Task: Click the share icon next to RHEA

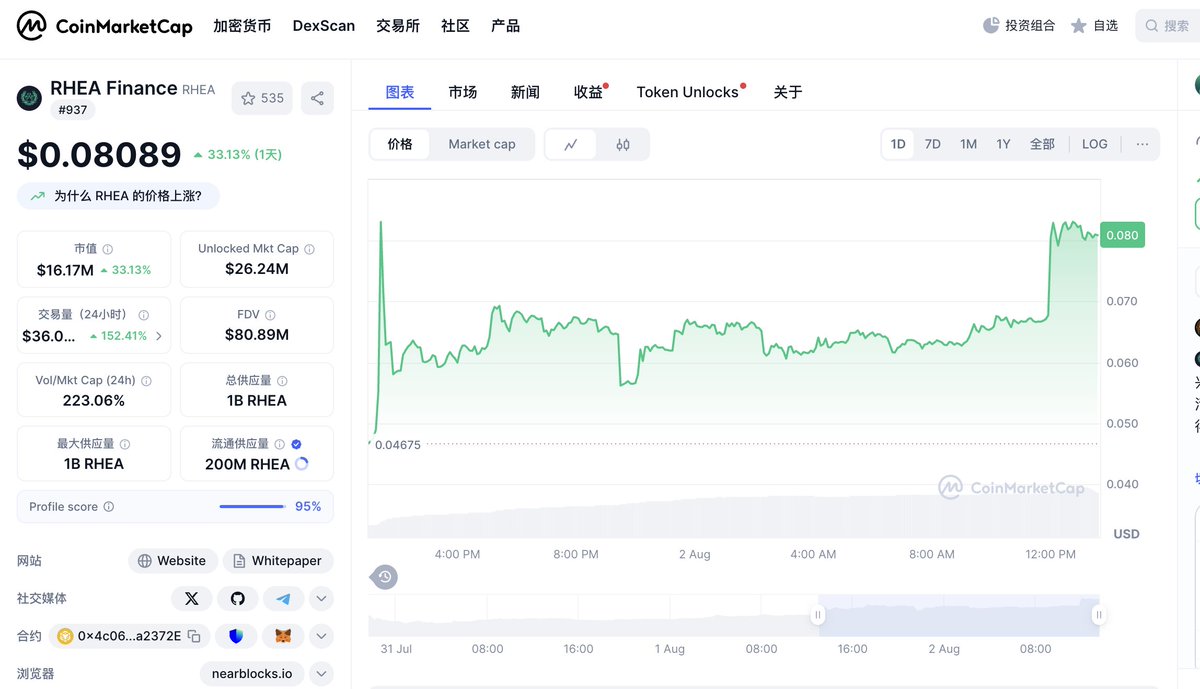Action: (x=317, y=98)
